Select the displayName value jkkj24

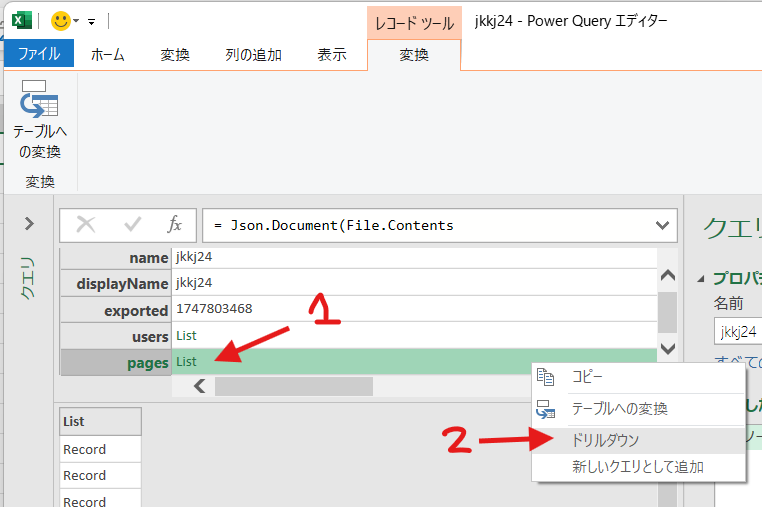click(x=194, y=283)
